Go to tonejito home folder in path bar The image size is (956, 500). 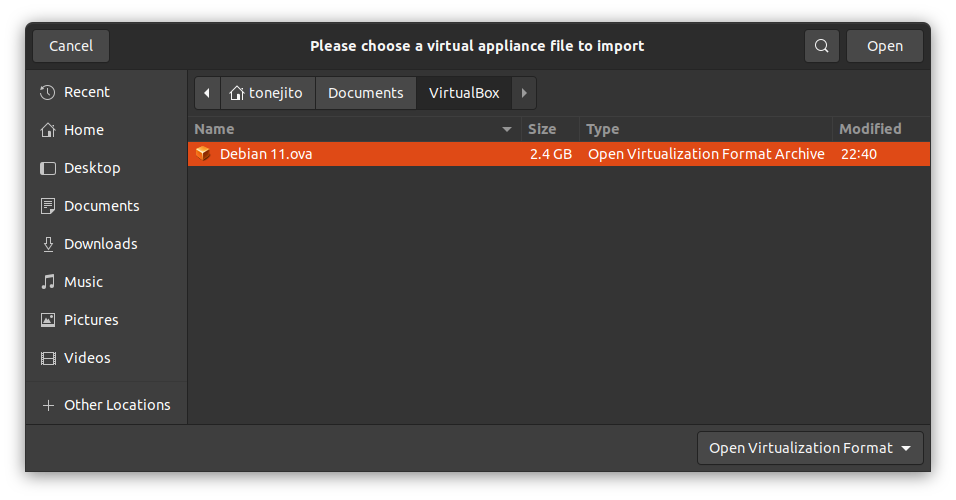(266, 93)
